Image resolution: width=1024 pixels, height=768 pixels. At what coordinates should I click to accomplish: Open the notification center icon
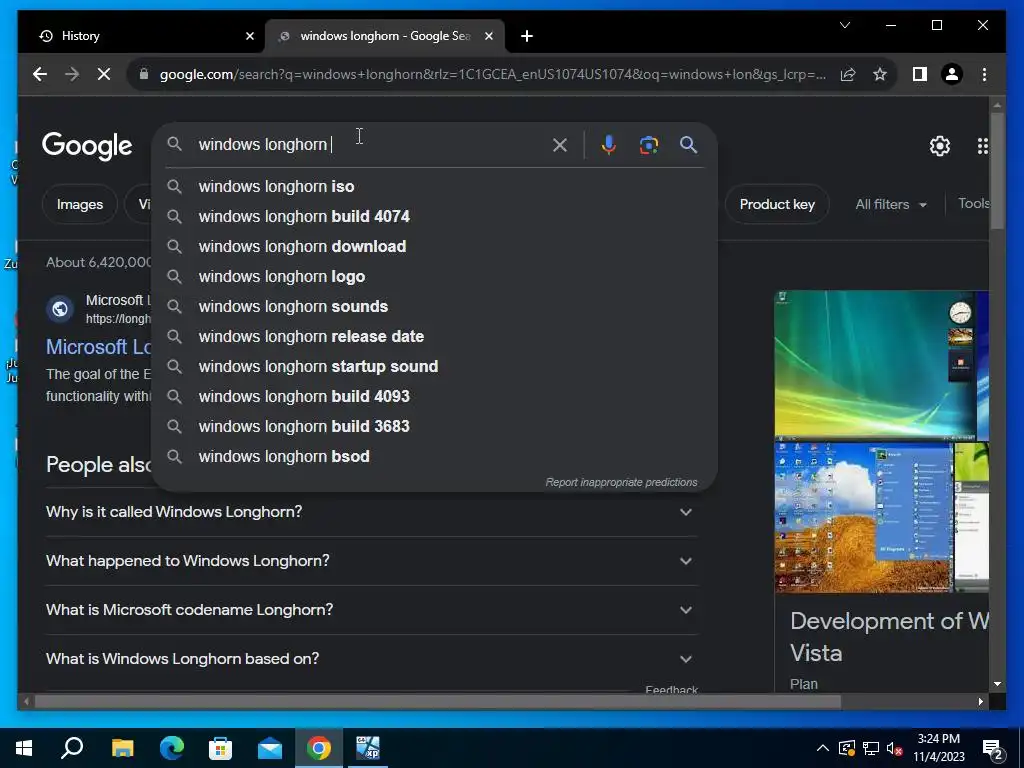(x=993, y=749)
